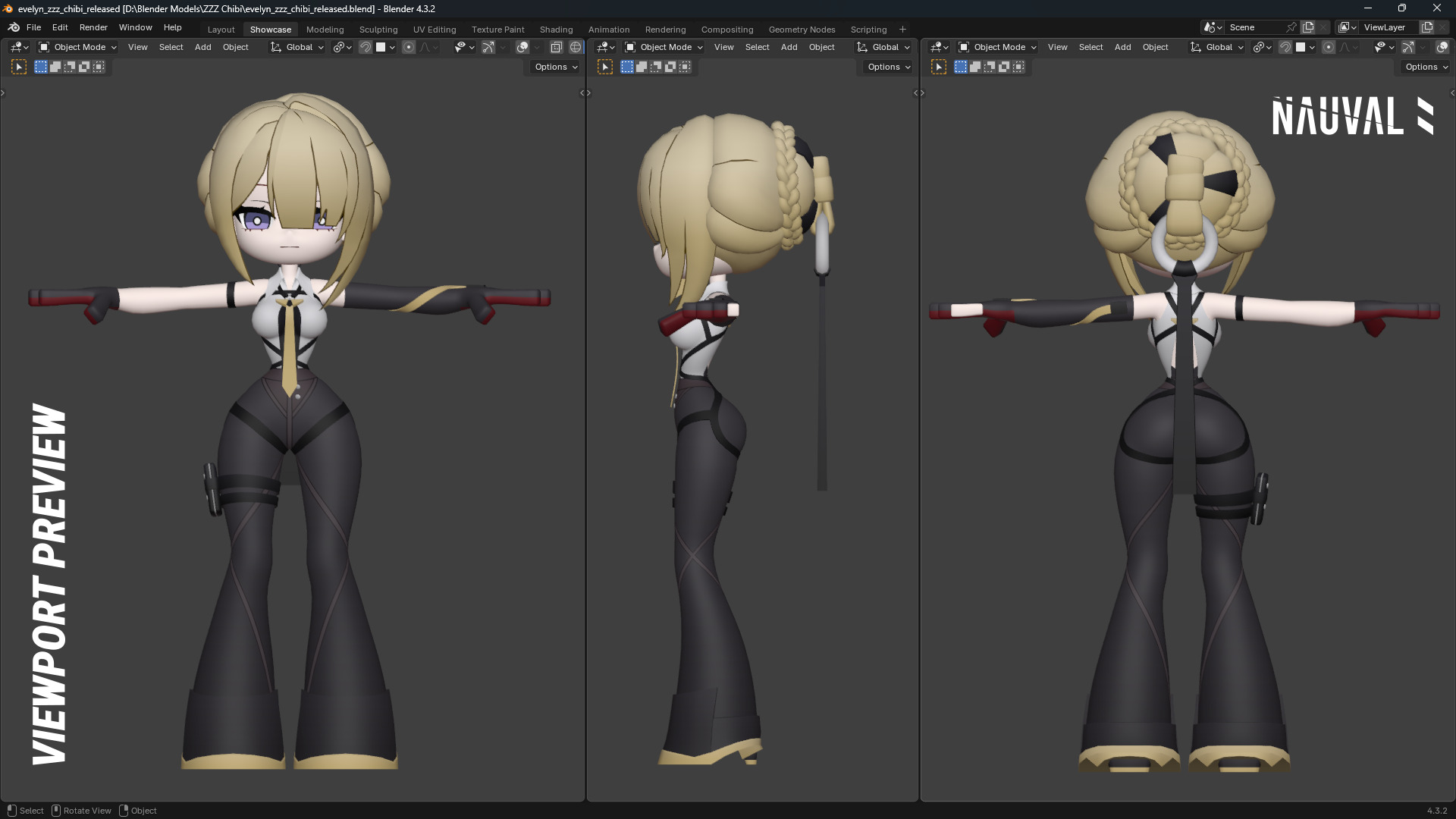The width and height of the screenshot is (1456, 819).
Task: Set selection mode to intersect in middle viewport
Action: pos(685,67)
